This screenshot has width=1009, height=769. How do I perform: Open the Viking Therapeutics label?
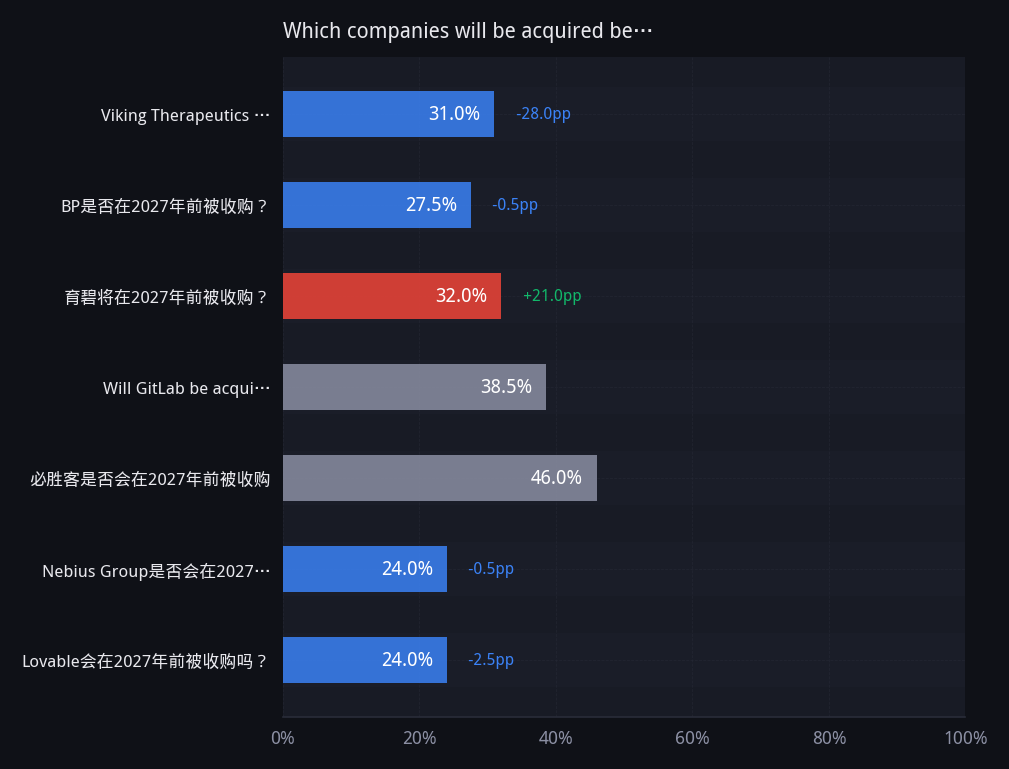click(x=185, y=115)
